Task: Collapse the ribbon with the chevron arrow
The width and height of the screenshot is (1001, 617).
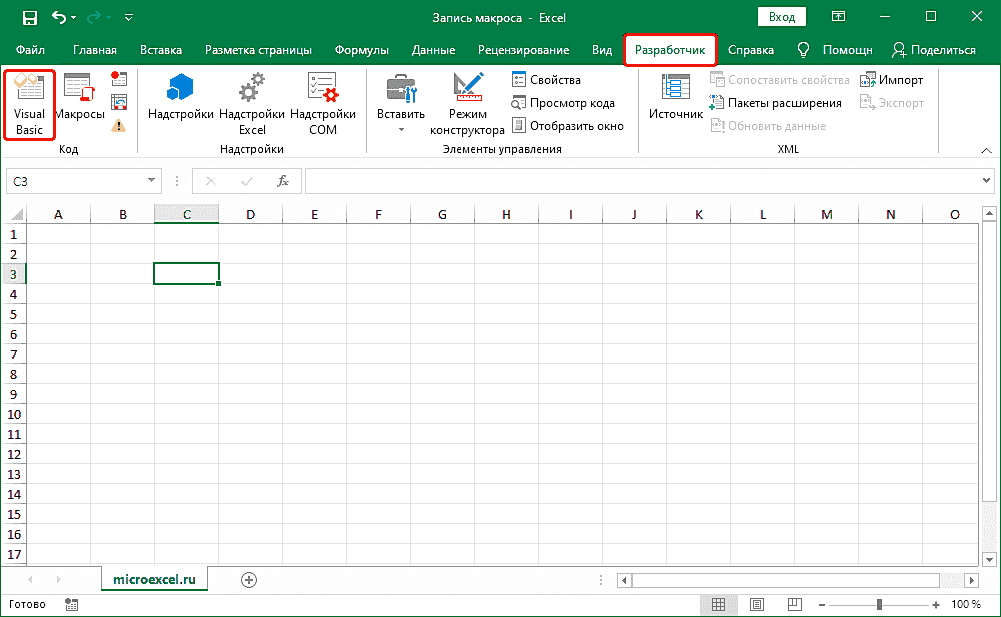Action: (985, 149)
